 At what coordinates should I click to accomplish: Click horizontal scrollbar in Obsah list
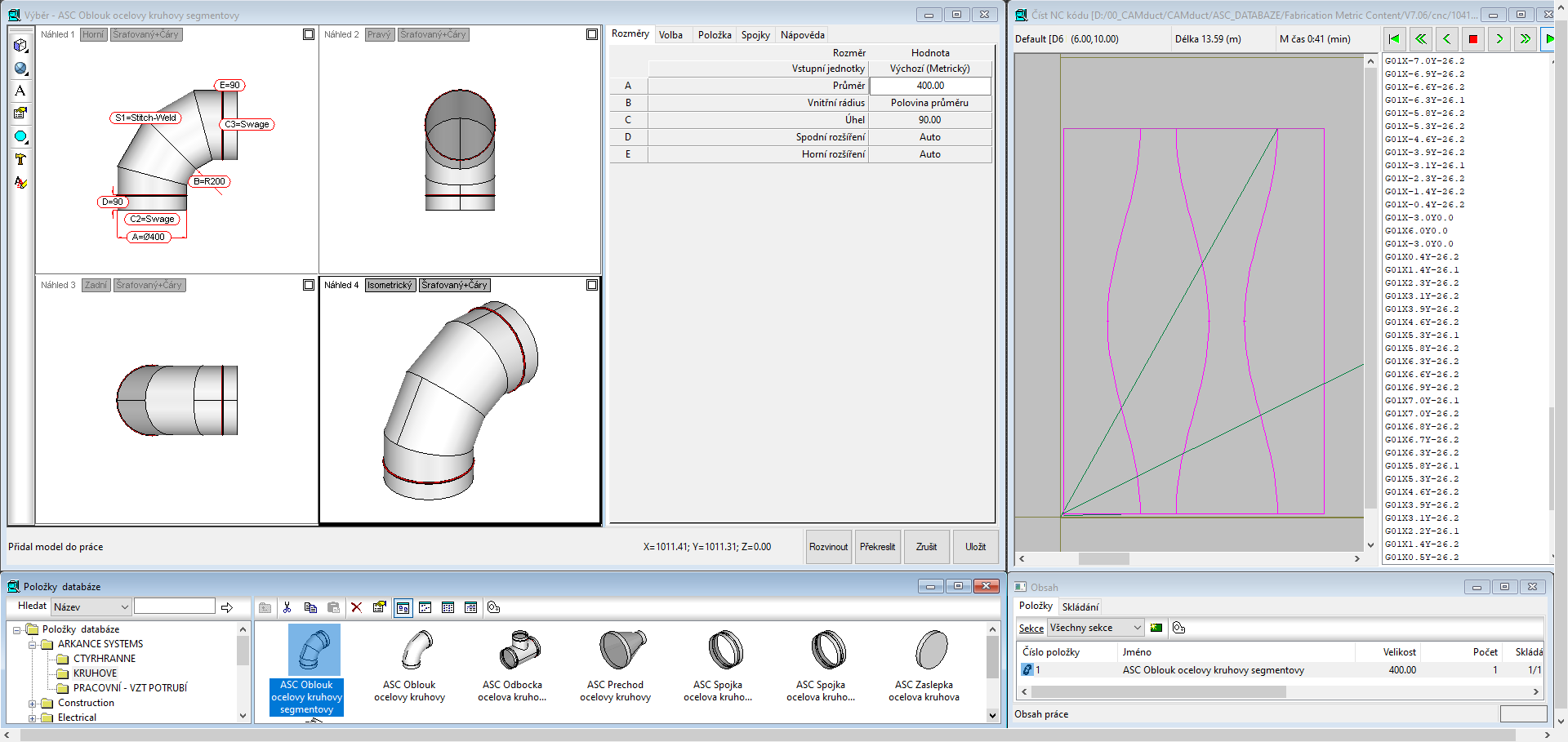coord(1158,691)
